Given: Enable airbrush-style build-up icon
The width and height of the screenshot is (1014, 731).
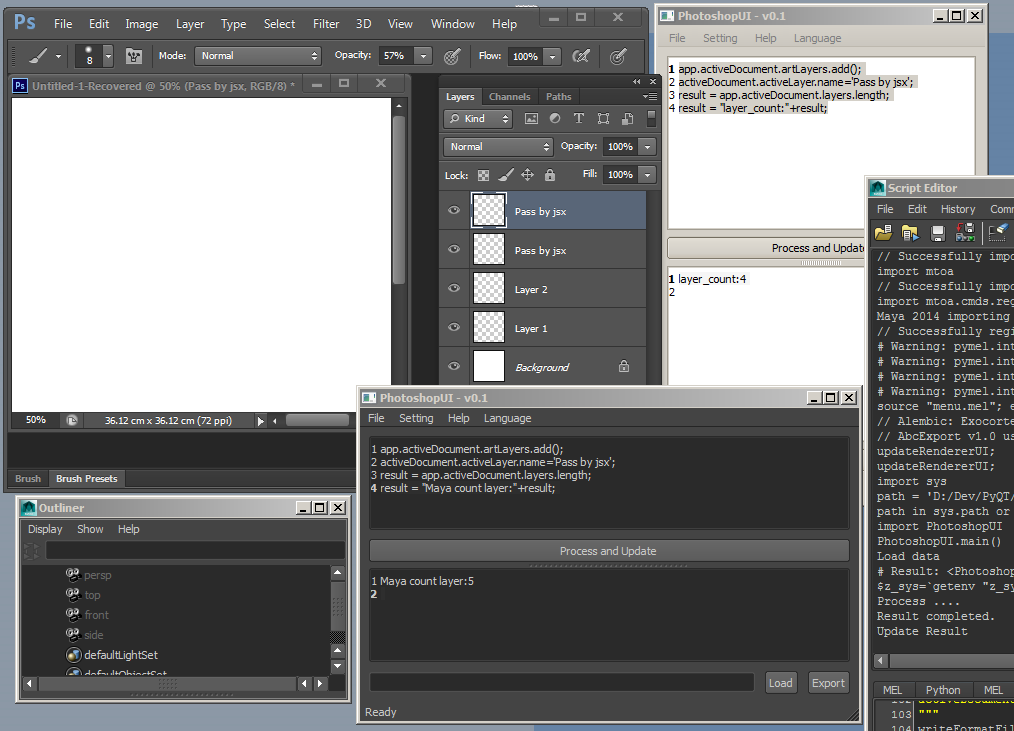Looking at the screenshot, I should (x=581, y=56).
